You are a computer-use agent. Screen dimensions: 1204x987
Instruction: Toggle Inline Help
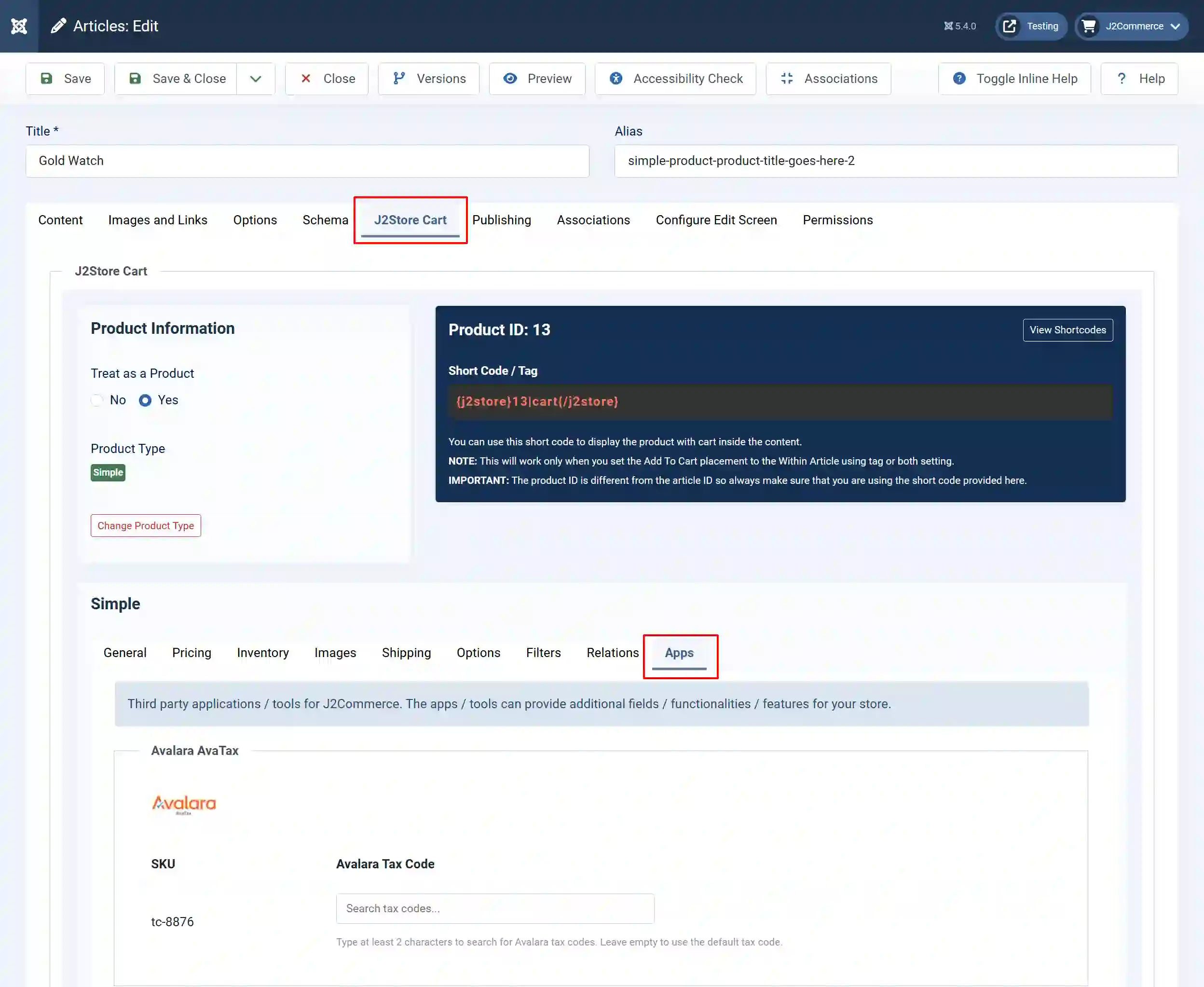pos(1014,79)
